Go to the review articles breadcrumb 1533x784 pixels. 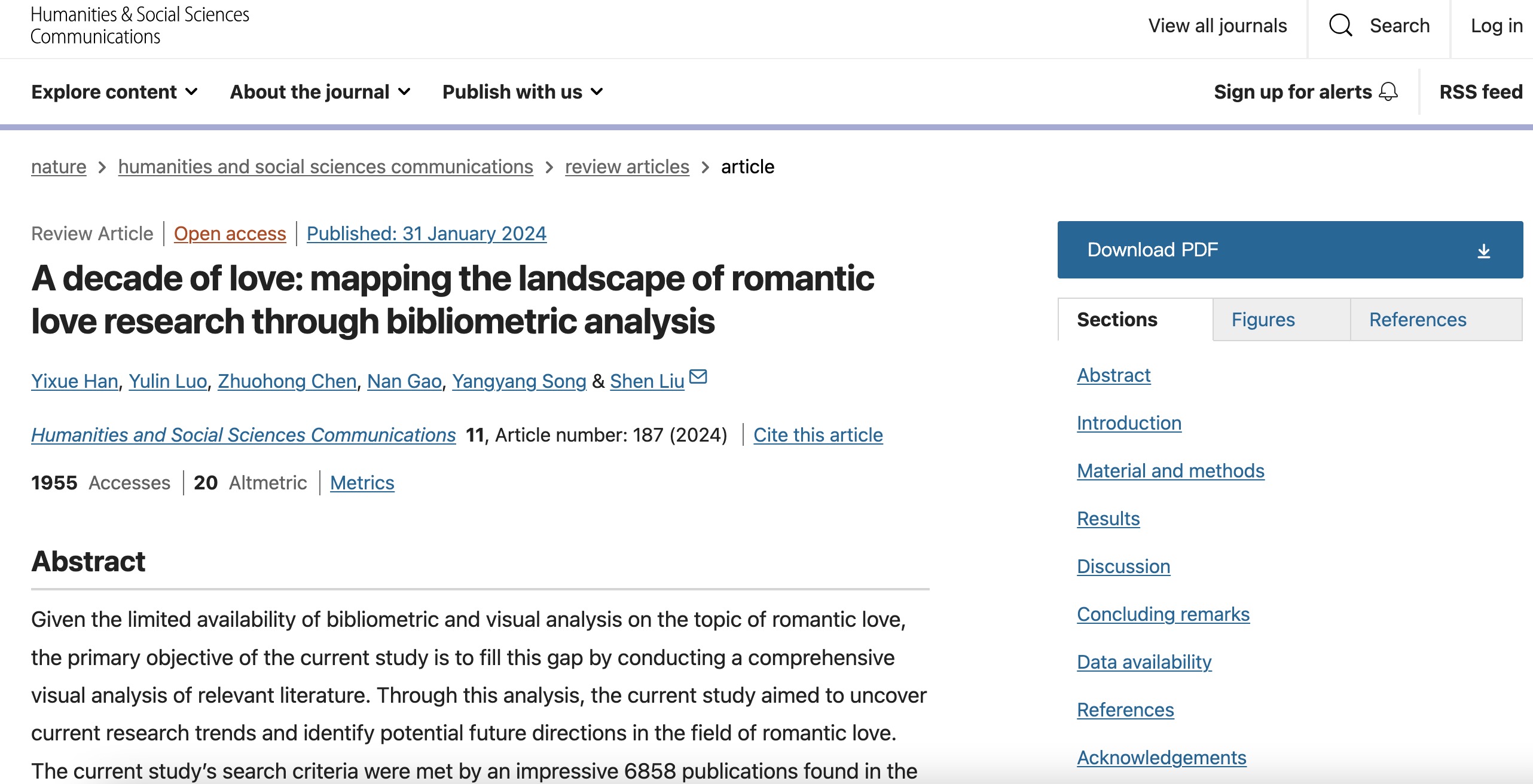coord(627,167)
